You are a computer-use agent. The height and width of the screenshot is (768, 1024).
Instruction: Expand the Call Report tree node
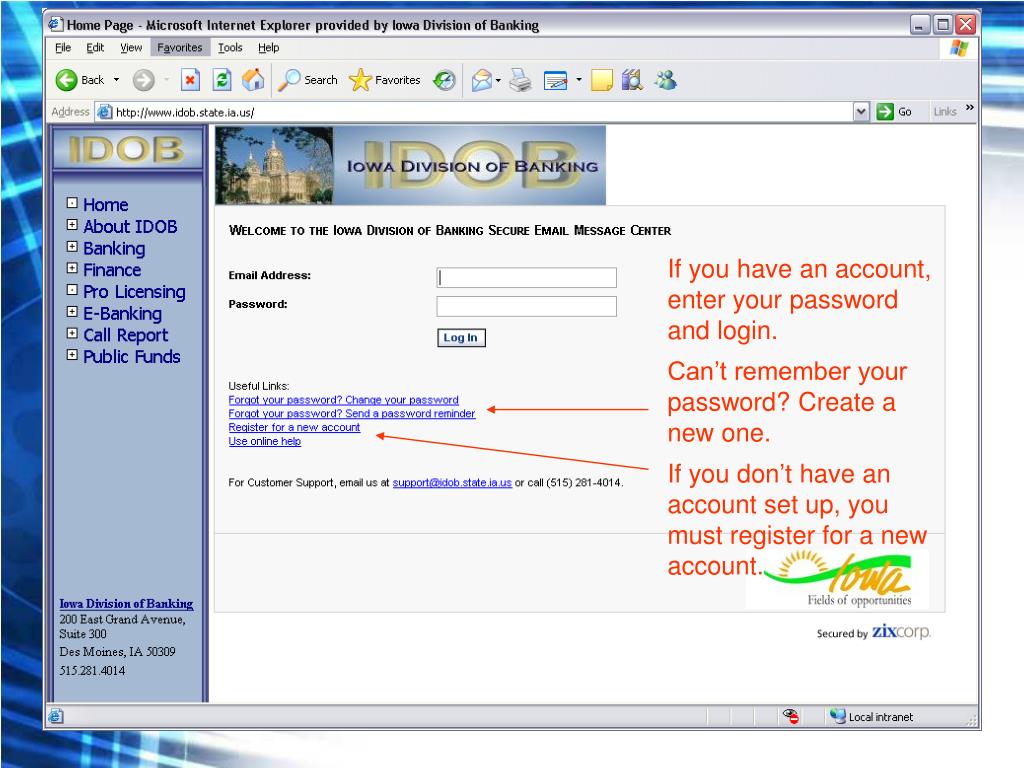pyautogui.click(x=72, y=333)
